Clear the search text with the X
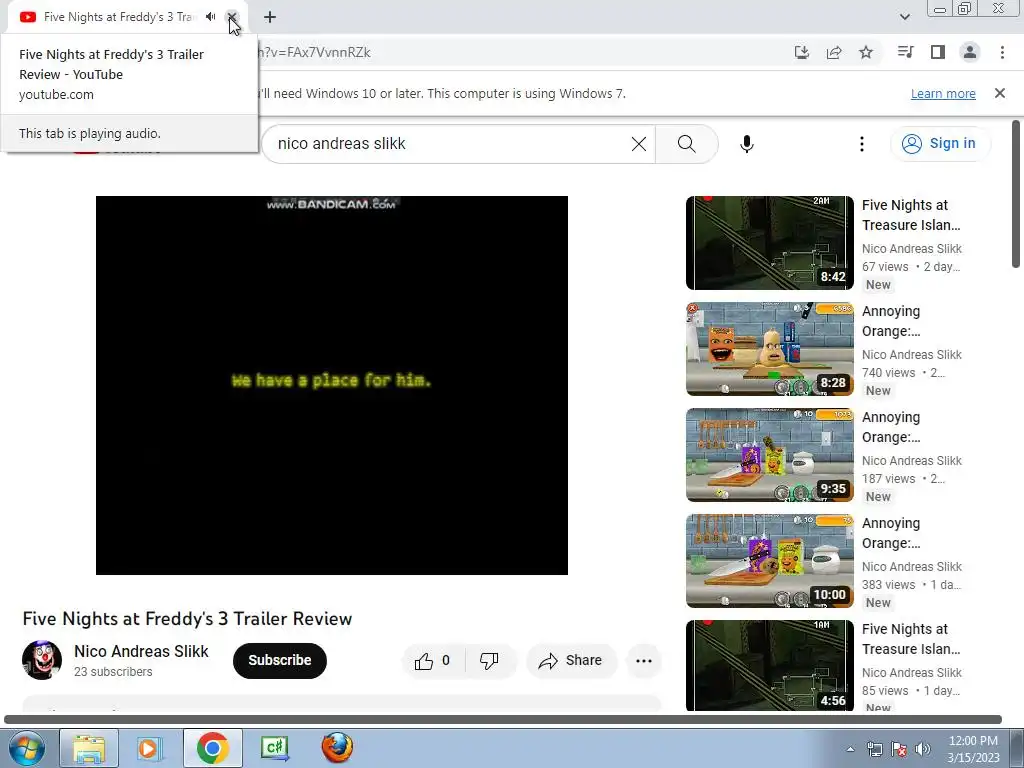Screen dimensions: 1024x768 639,144
